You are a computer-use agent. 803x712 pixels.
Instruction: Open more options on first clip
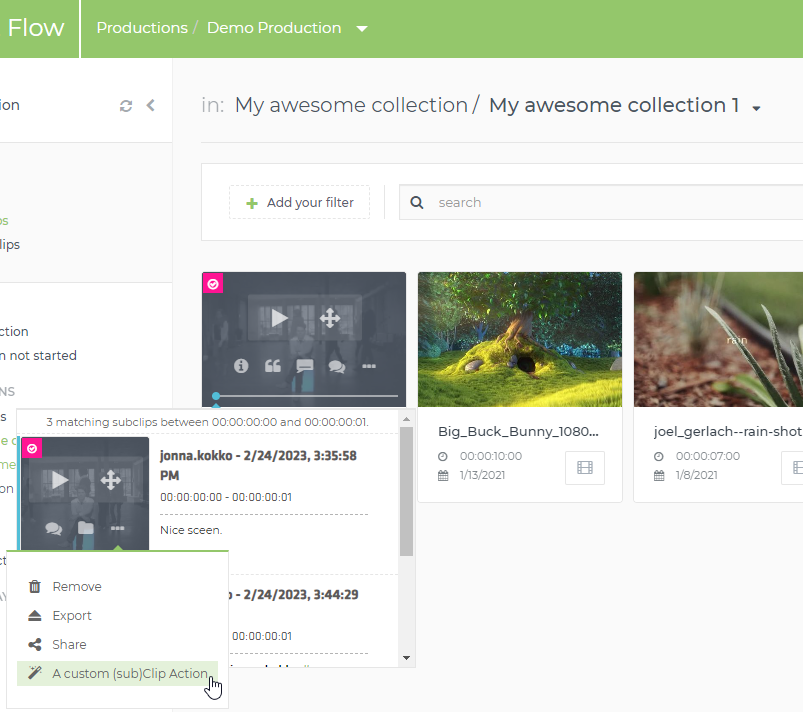coord(369,366)
